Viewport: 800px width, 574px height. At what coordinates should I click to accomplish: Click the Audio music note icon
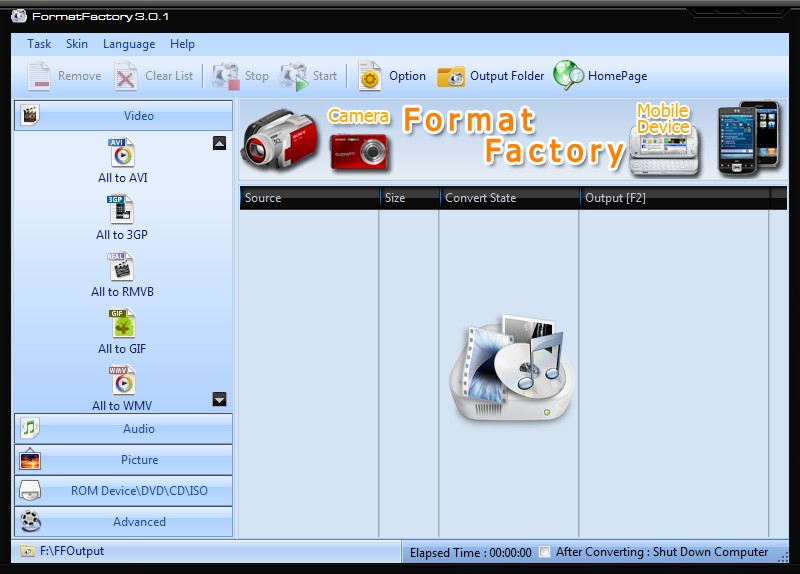point(30,428)
